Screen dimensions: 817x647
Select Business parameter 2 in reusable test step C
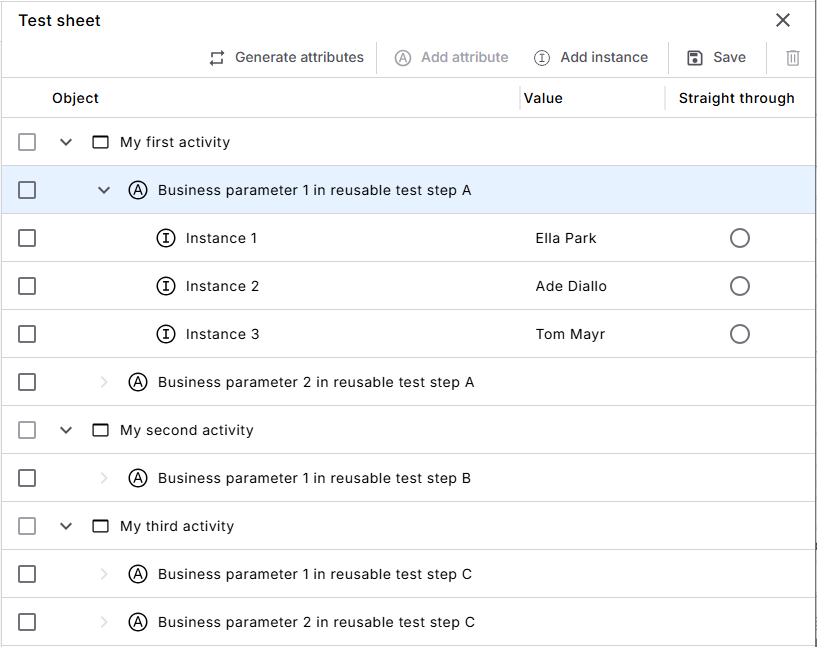coord(316,622)
